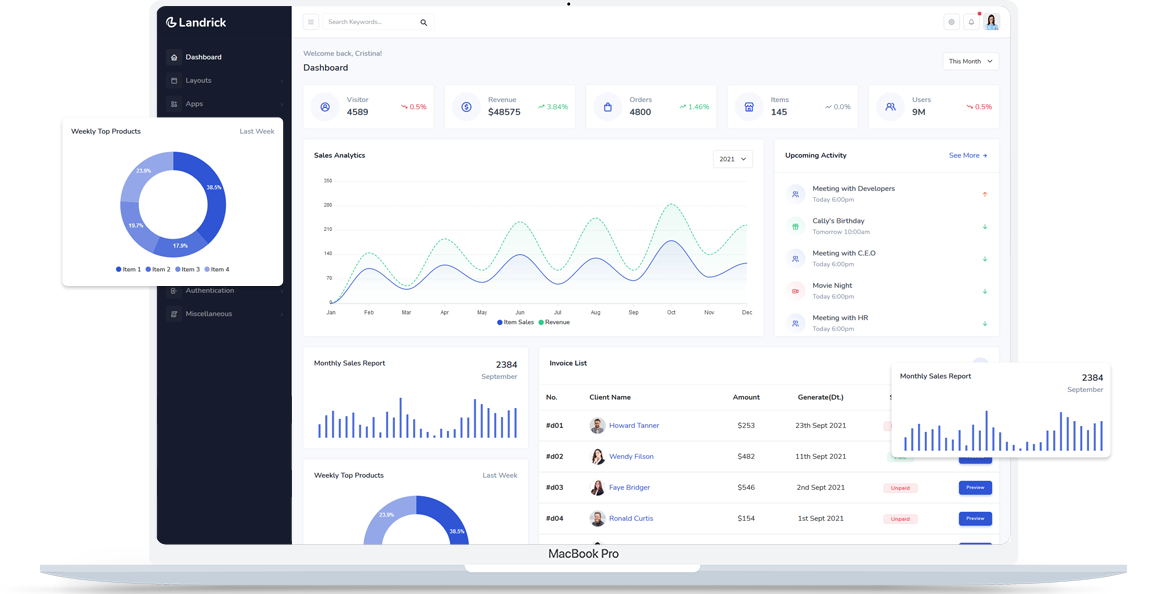Click the Layouts icon in the sidebar
This screenshot has width=1175, height=594.
click(x=175, y=80)
